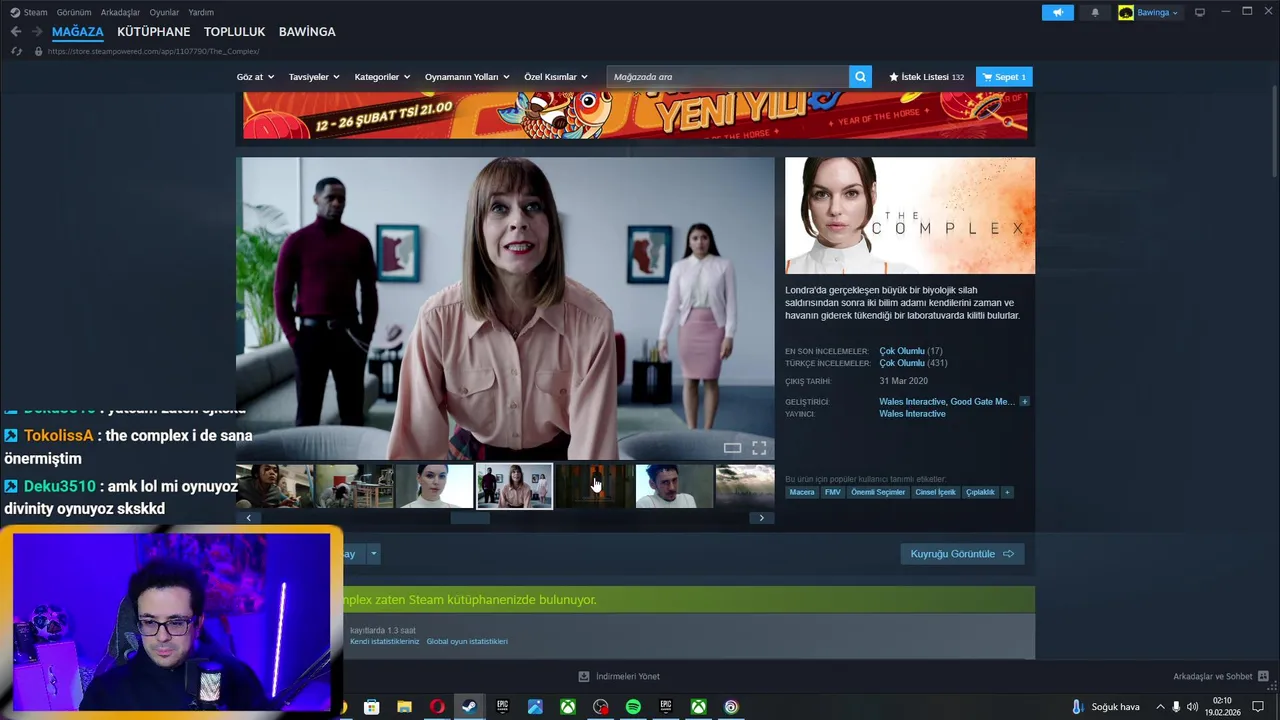Open the Arkadaşlar menu
This screenshot has height=720, width=1280.
(121, 12)
